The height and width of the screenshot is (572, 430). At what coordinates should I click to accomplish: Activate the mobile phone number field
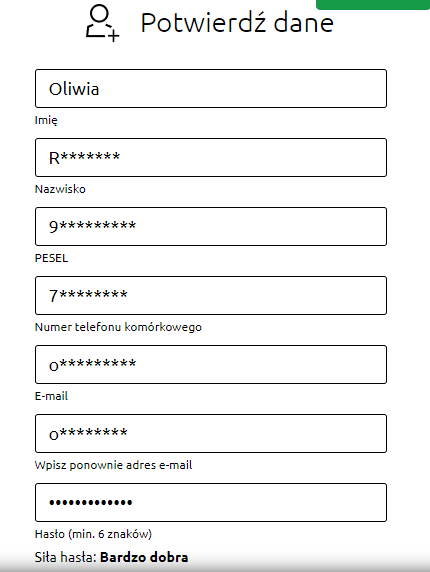point(211,295)
